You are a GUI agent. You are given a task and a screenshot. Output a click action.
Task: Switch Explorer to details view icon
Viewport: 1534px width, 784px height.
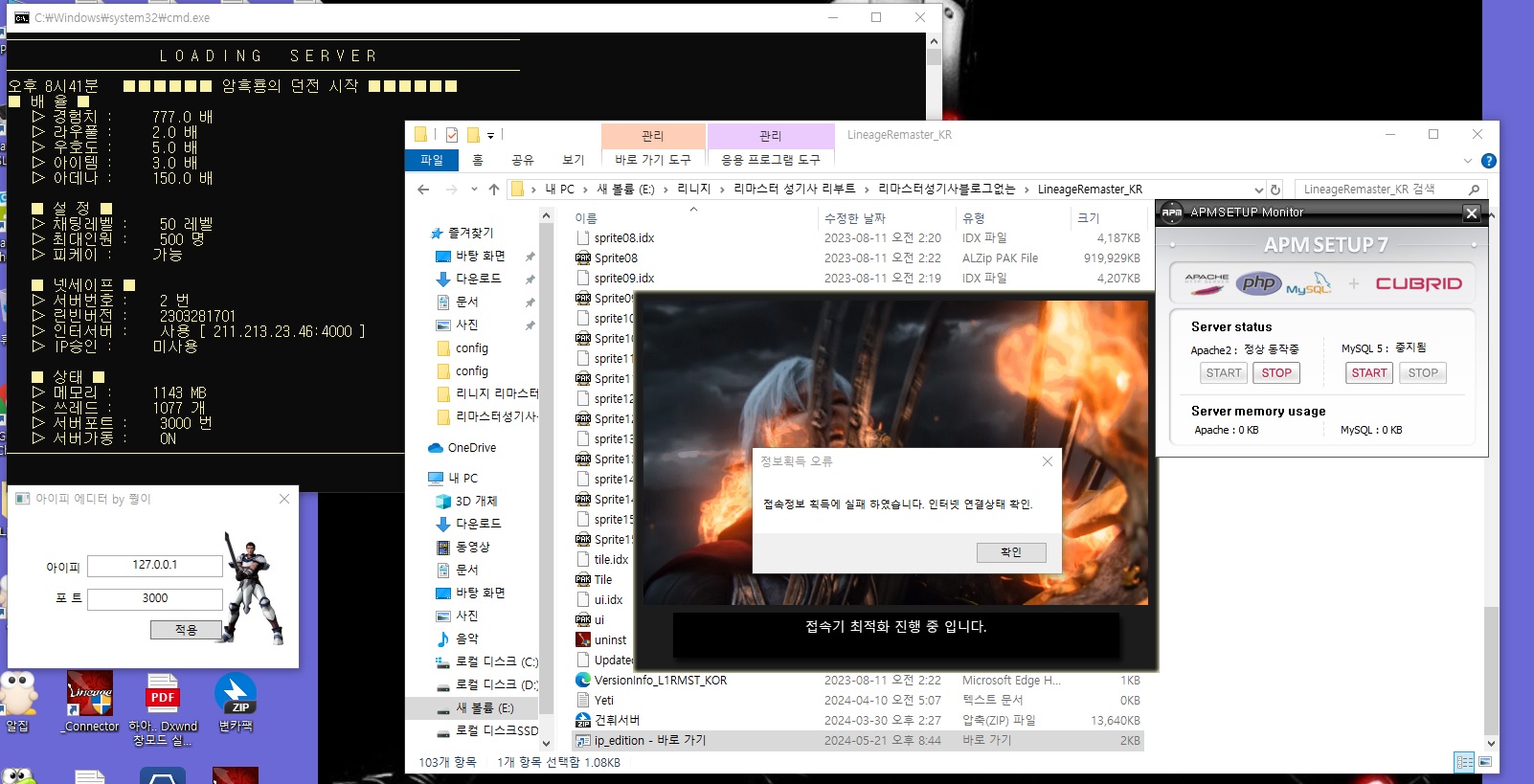coord(1464,763)
